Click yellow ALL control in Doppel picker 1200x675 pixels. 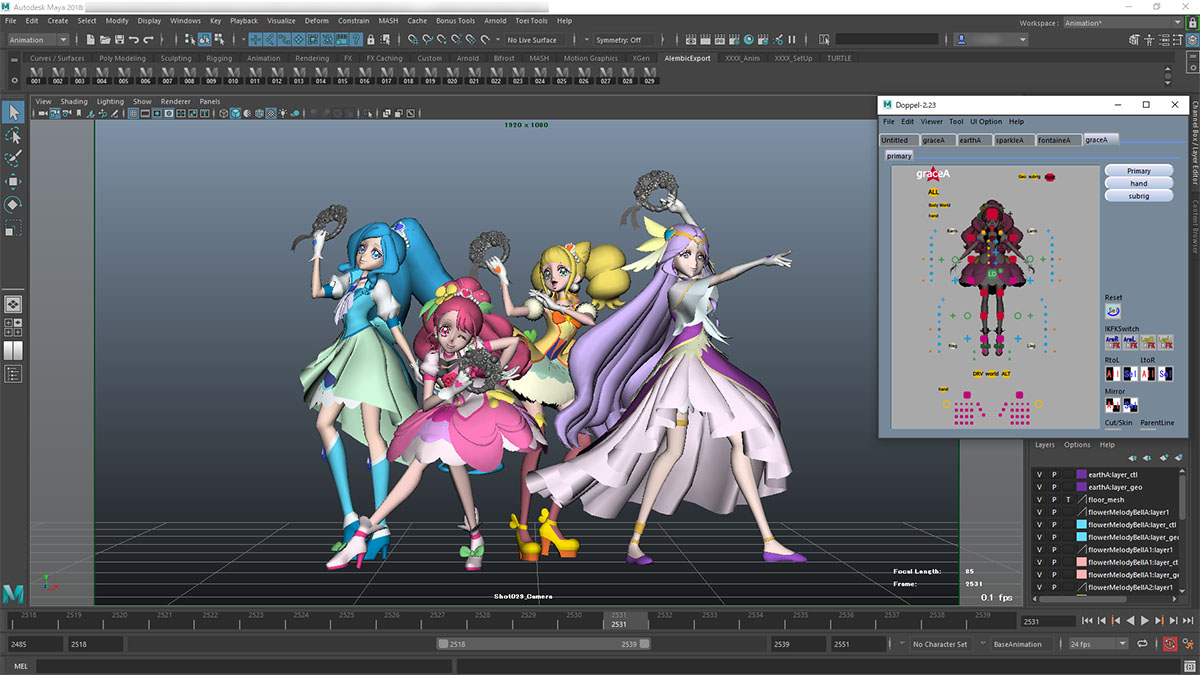pyautogui.click(x=933, y=192)
